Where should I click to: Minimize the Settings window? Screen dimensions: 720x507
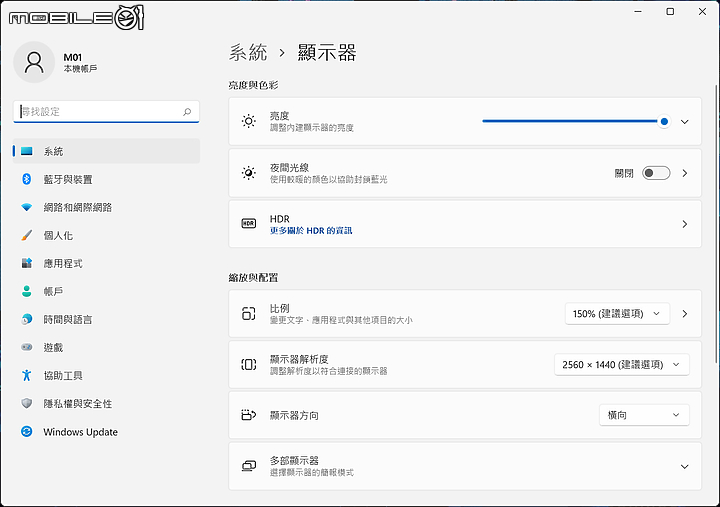[x=638, y=11]
